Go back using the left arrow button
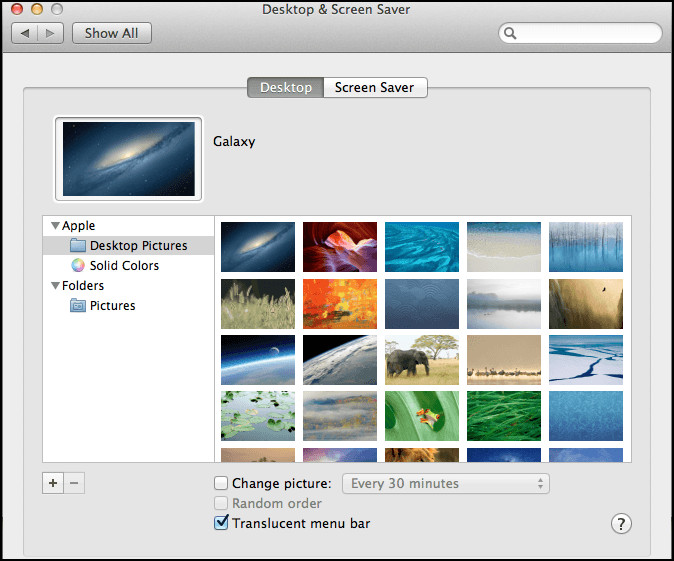 (x=25, y=33)
